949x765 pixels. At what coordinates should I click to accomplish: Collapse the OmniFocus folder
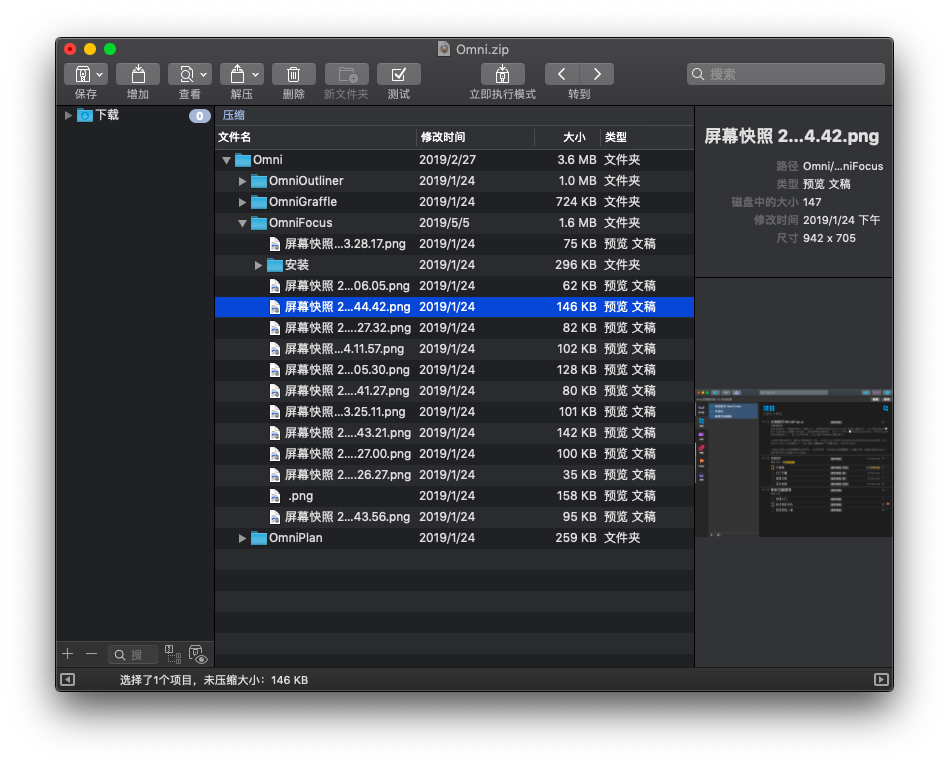click(243, 223)
